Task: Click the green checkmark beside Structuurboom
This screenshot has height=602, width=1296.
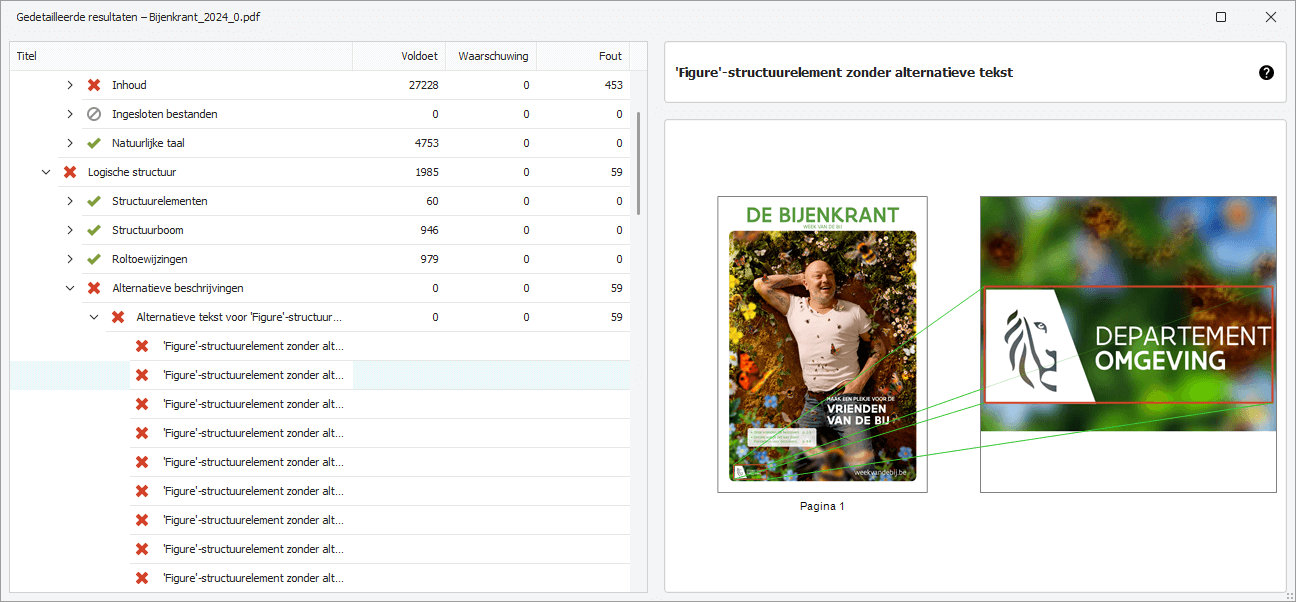Action: tap(94, 230)
